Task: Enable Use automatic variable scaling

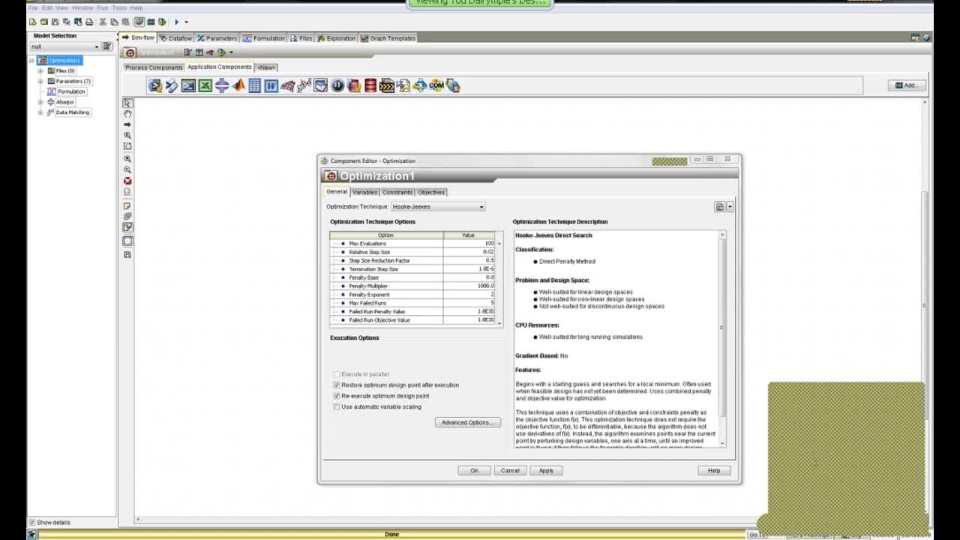Action: pyautogui.click(x=336, y=407)
